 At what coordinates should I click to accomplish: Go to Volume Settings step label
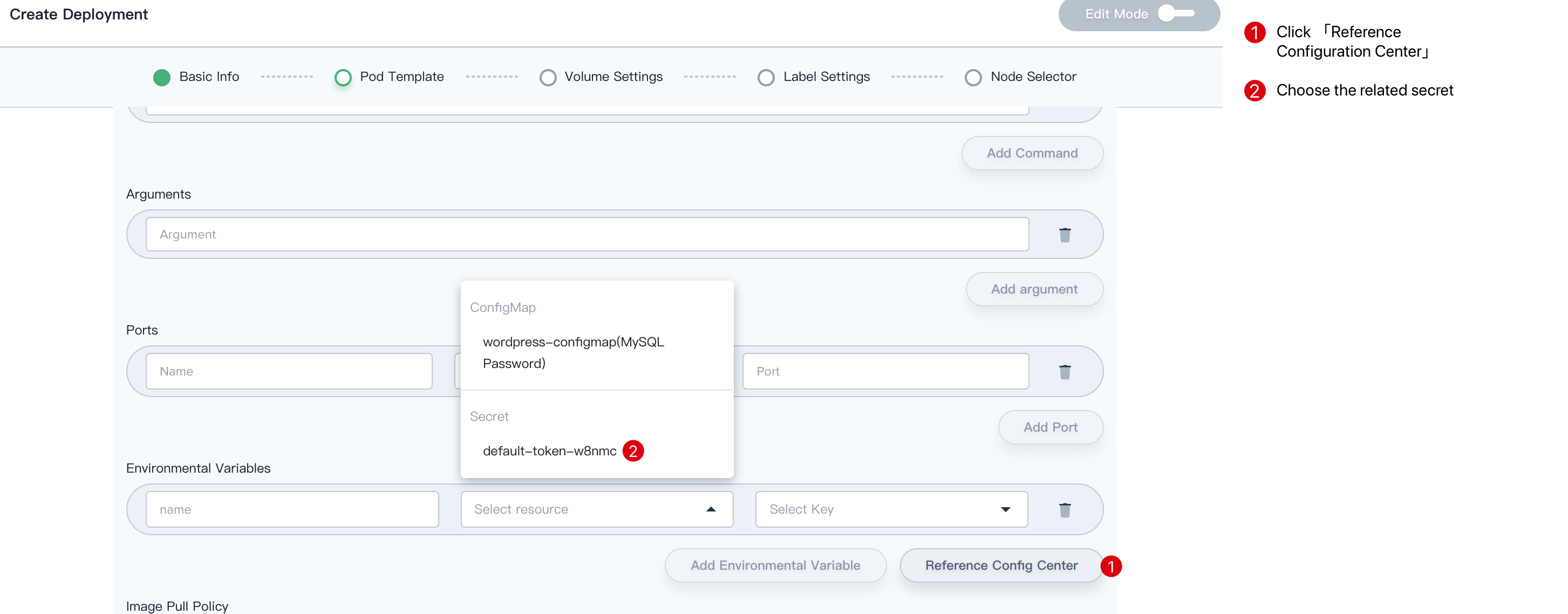pos(613,77)
